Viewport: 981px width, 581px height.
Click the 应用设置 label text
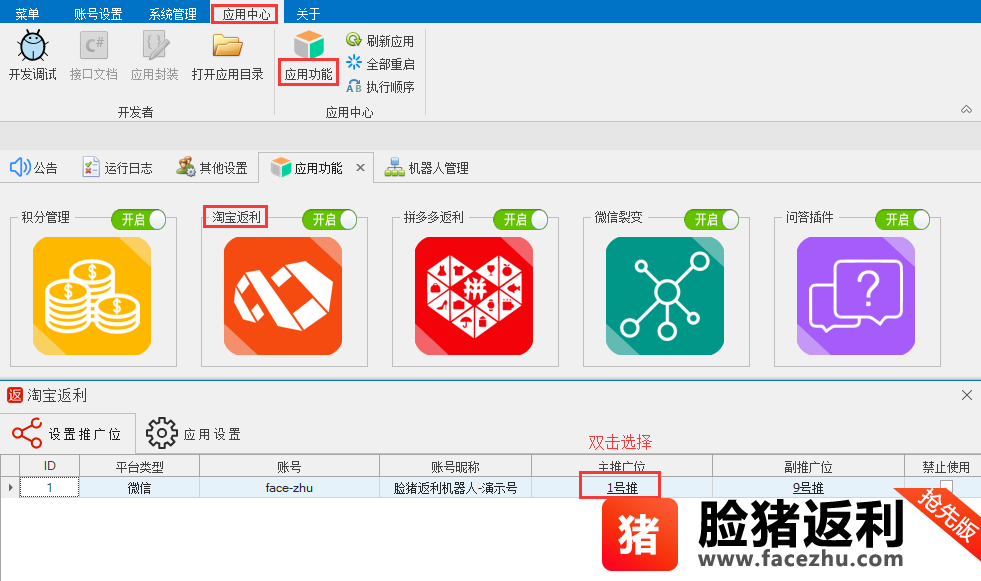[x=212, y=434]
